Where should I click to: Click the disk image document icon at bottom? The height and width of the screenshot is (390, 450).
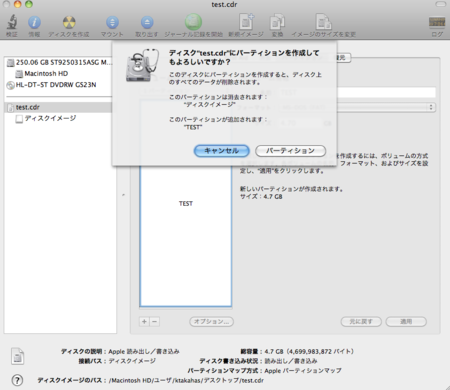18,356
